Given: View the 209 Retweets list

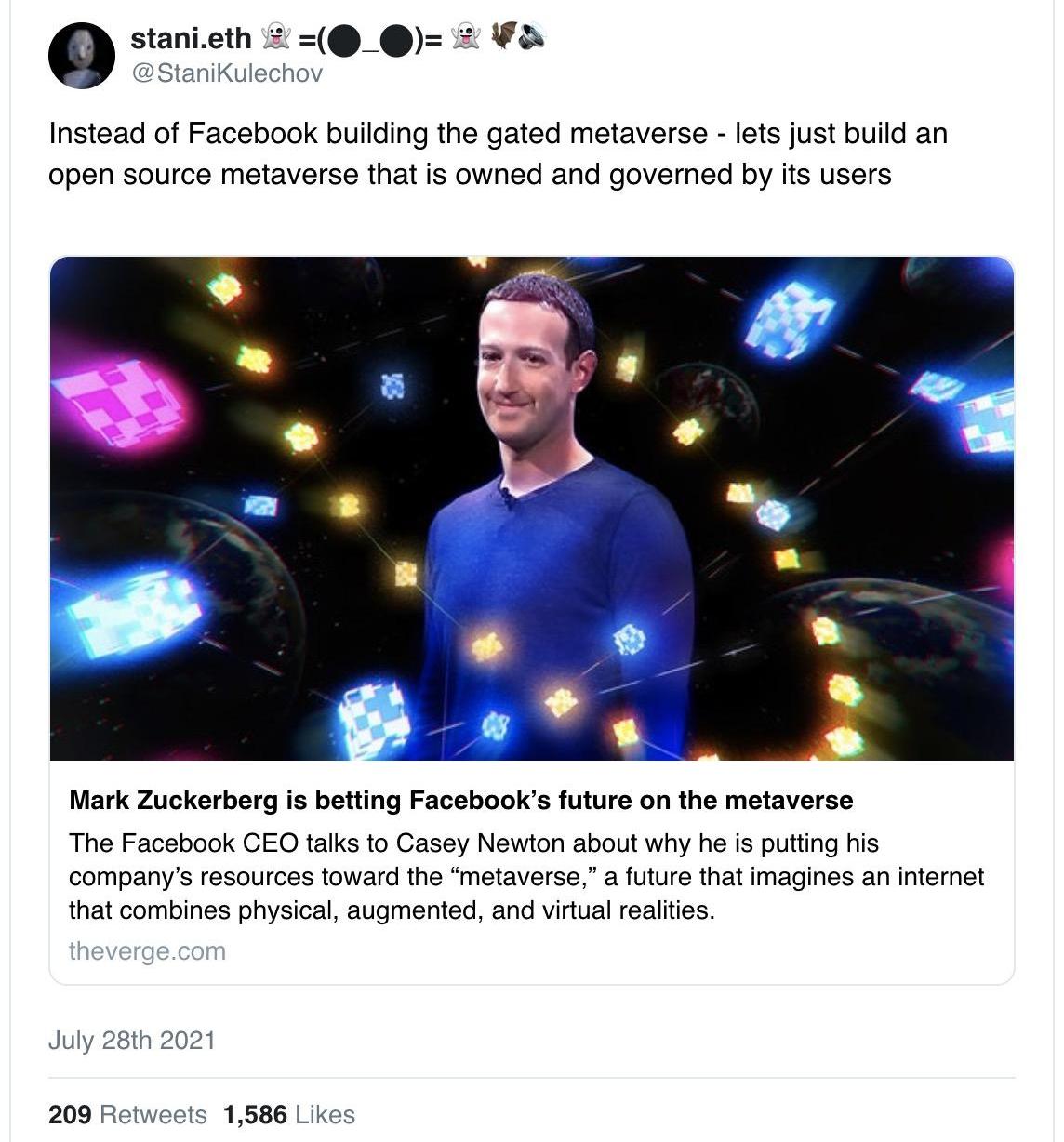Looking at the screenshot, I should (x=127, y=1114).
